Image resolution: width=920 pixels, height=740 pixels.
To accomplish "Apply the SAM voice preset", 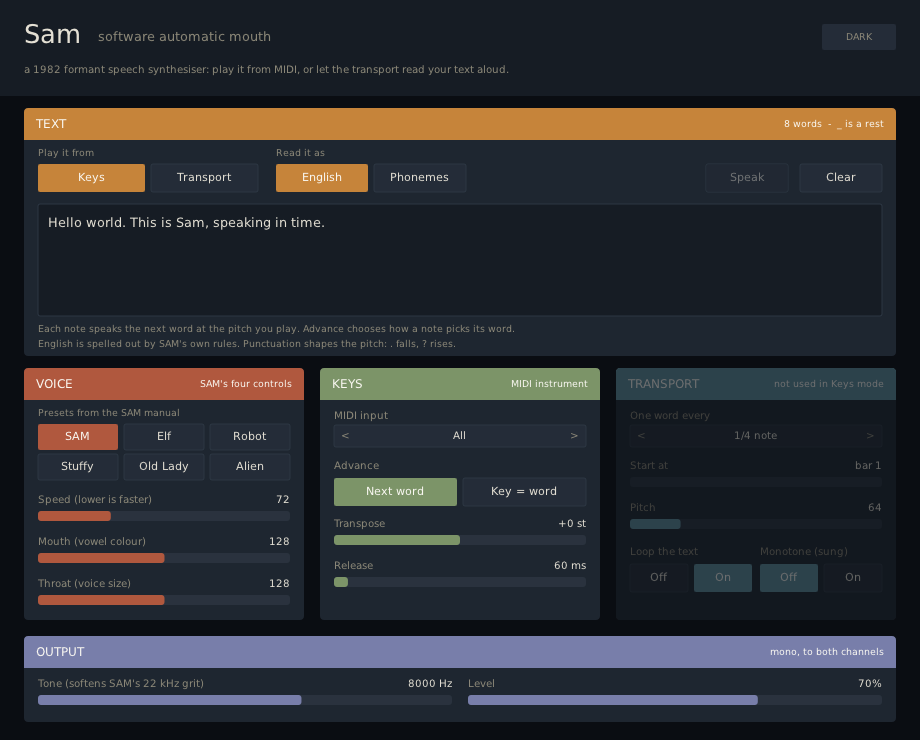I will point(77,436).
